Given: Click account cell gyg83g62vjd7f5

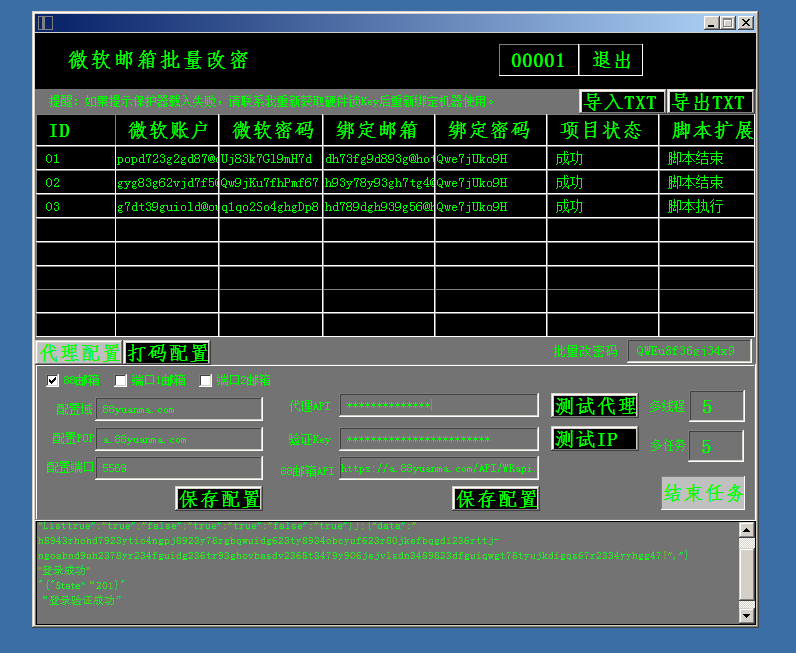Looking at the screenshot, I should (168, 183).
